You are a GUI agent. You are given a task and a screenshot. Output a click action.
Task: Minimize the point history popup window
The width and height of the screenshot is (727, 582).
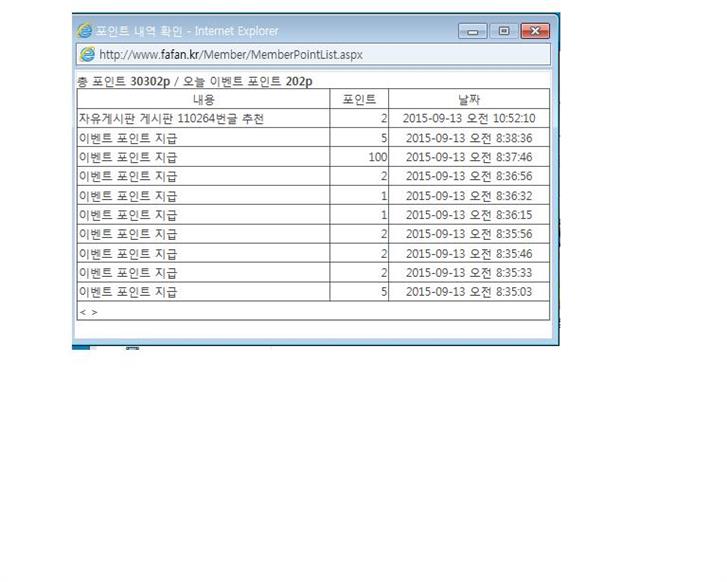pyautogui.click(x=472, y=31)
